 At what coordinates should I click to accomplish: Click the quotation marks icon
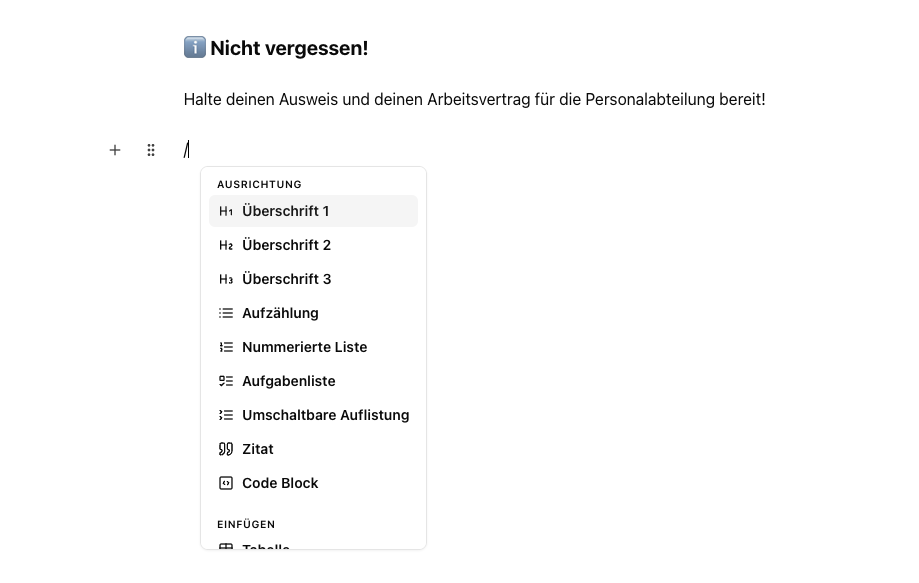(226, 449)
